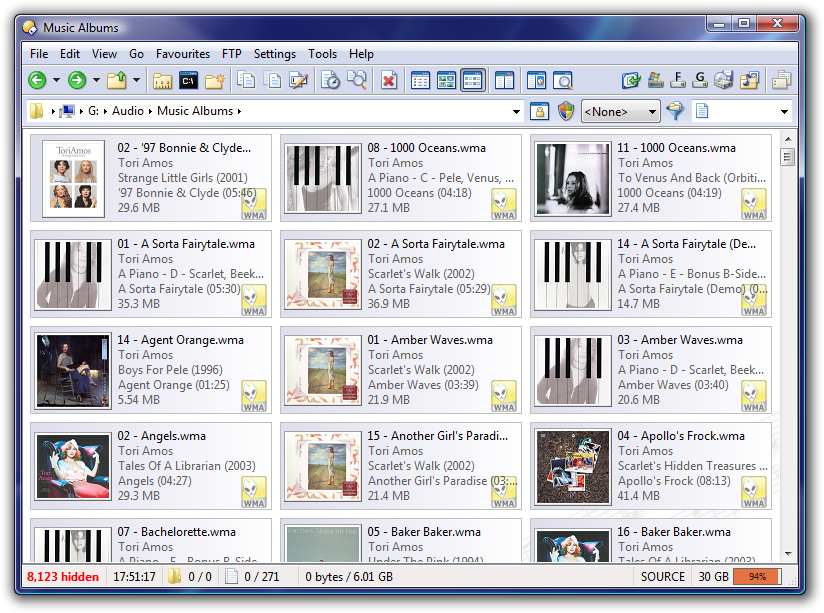Open the folder size ruler tool
824x613 pixels.
point(162,81)
